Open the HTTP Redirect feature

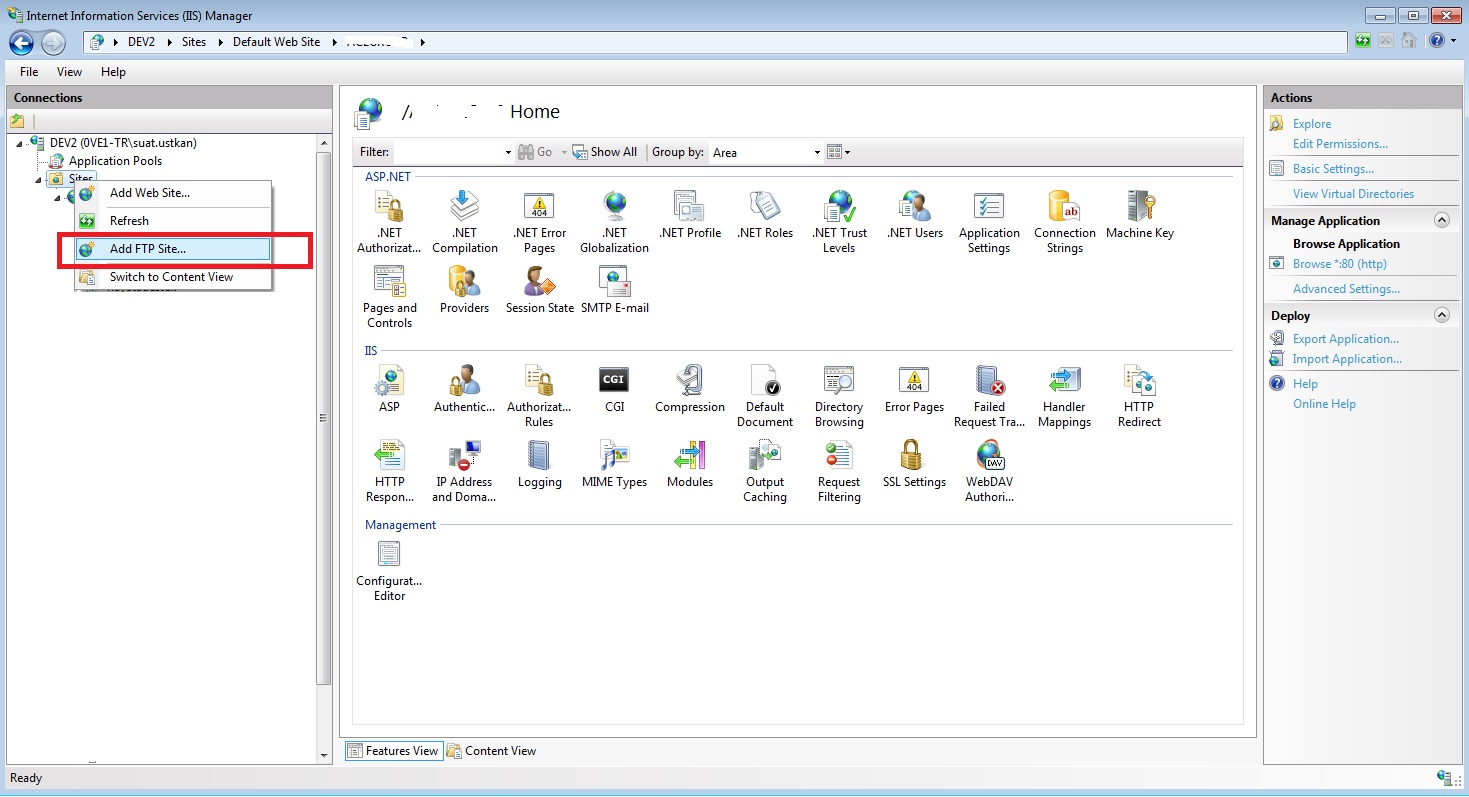coord(1139,396)
